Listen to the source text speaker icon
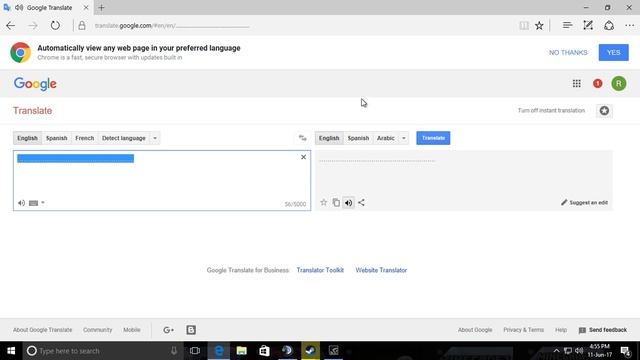Viewport: 640px width, 360px height. tap(21, 203)
